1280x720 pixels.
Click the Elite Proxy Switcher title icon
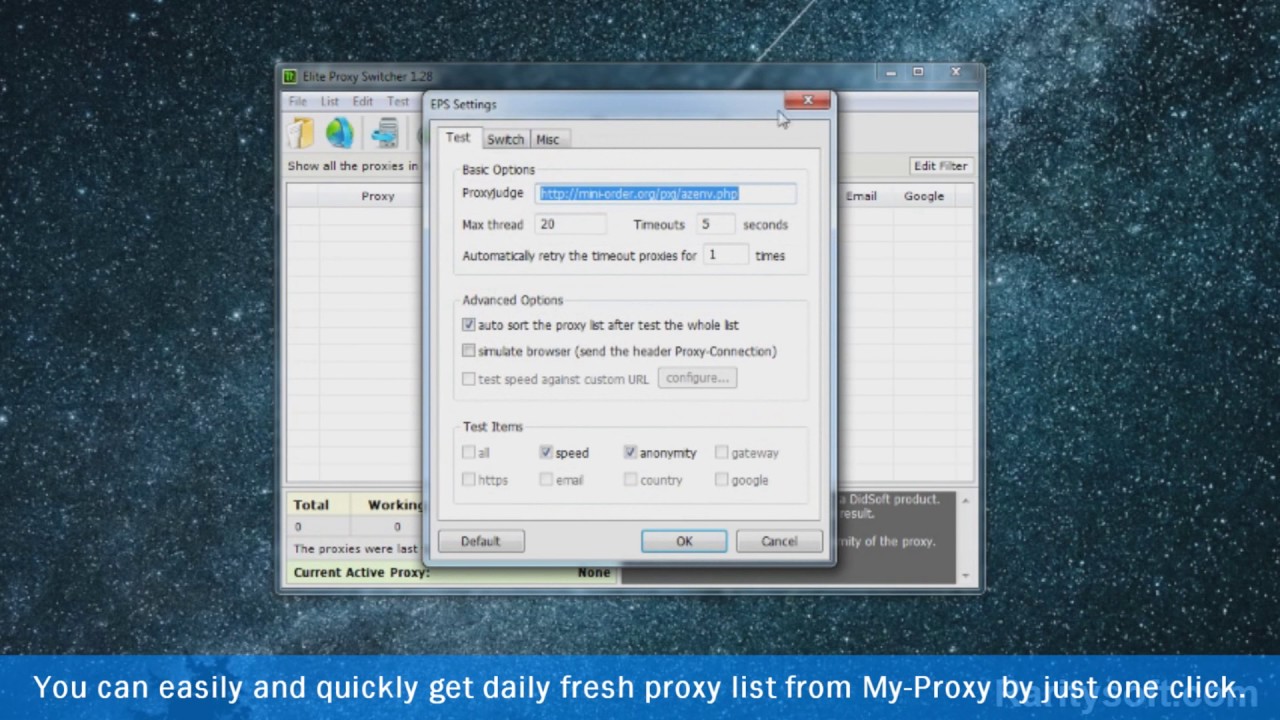290,76
